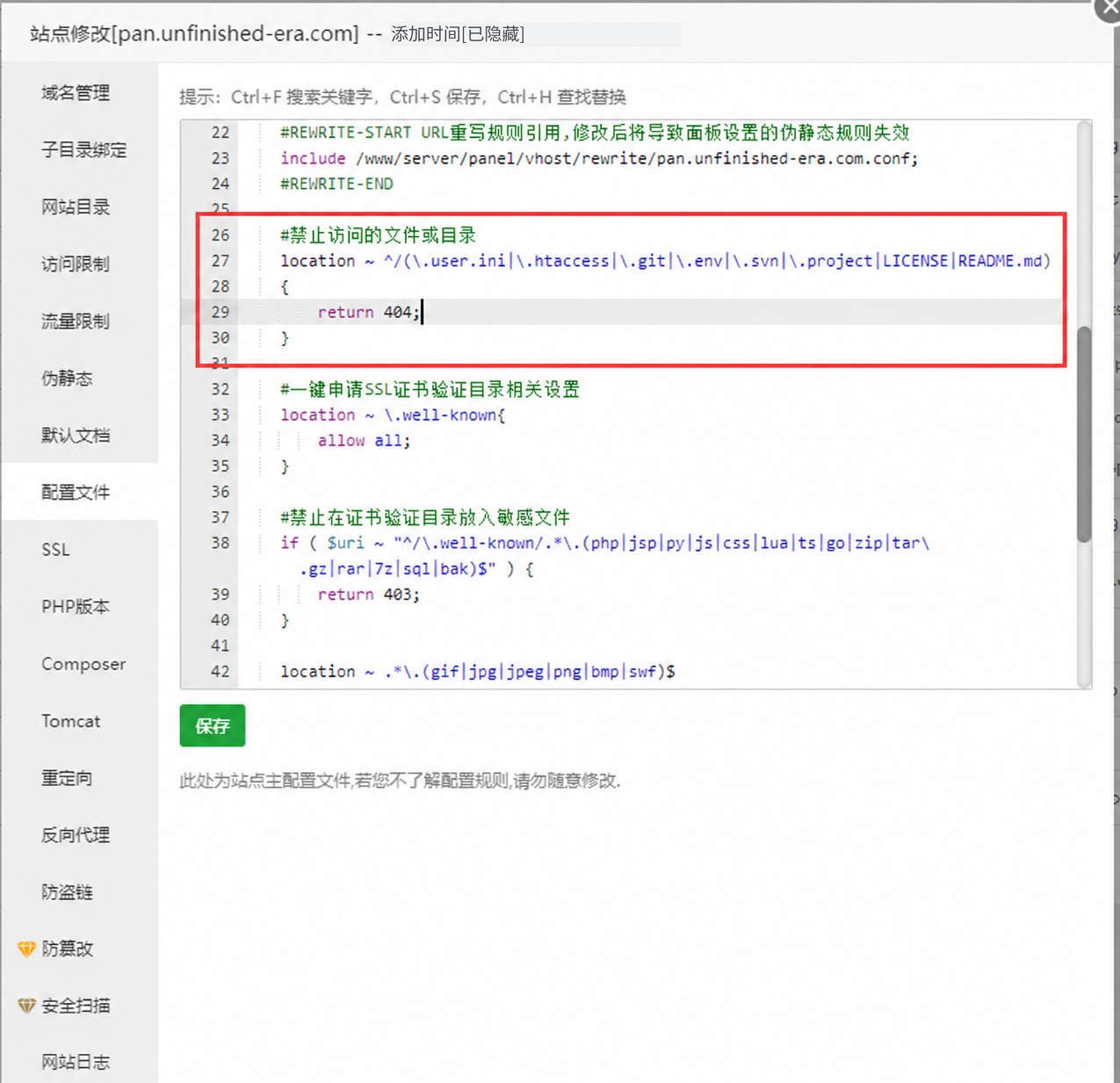1120x1083 pixels.
Task: Click the #REWRITE-START comment on line 22
Action: tap(595, 133)
